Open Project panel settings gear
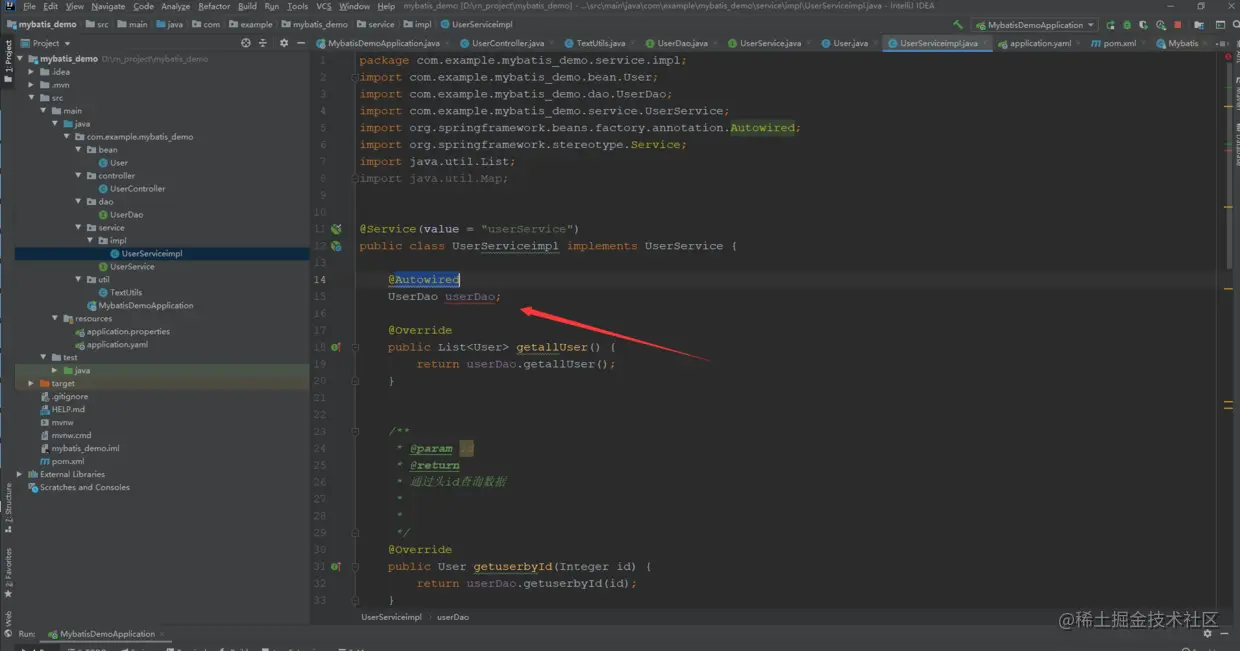The width and height of the screenshot is (1240, 651). point(284,43)
